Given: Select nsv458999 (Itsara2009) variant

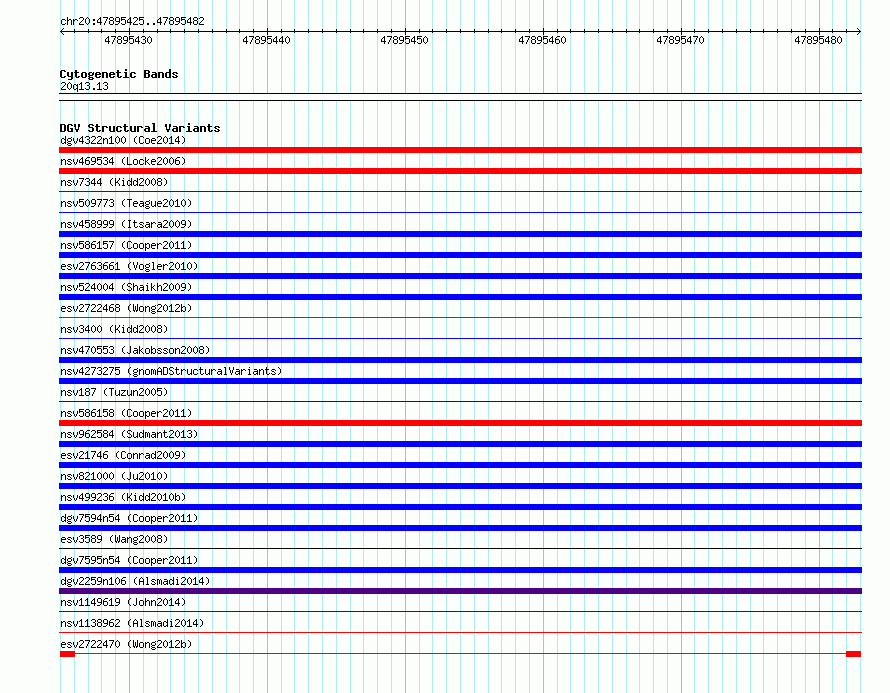Looking at the screenshot, I should (x=126, y=224).
